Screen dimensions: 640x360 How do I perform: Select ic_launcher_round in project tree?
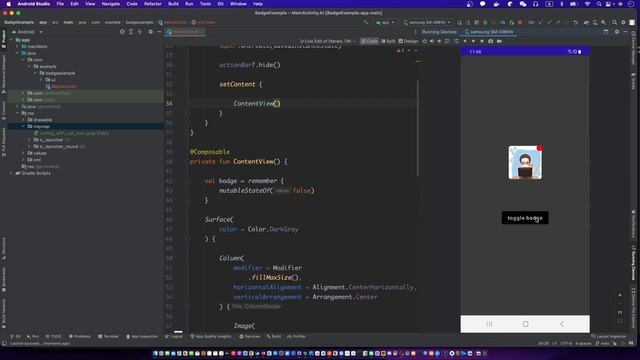coord(58,147)
